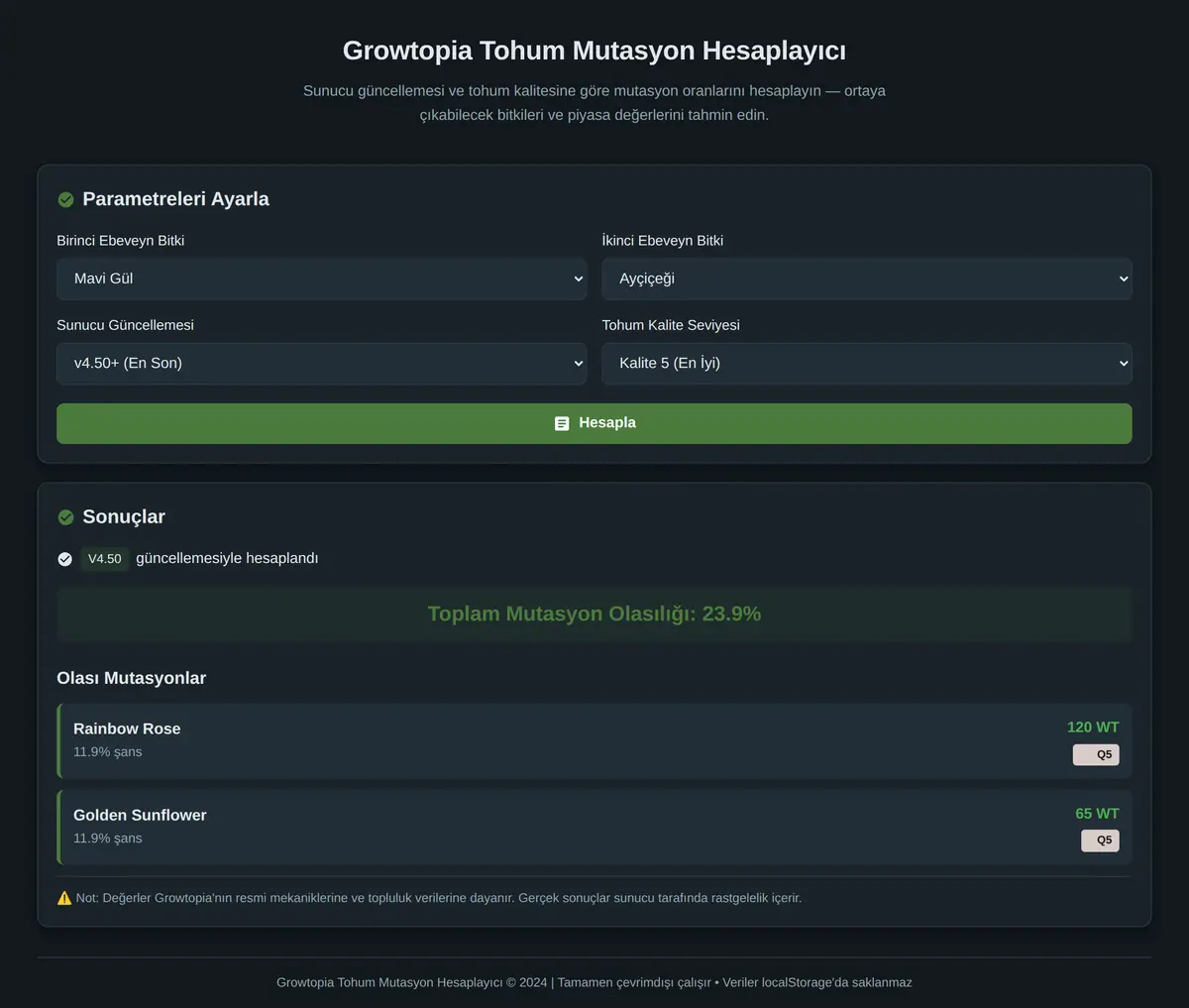Expand the Tohum Kalite Seviyesi dropdown
The height and width of the screenshot is (1008, 1189).
click(x=867, y=363)
